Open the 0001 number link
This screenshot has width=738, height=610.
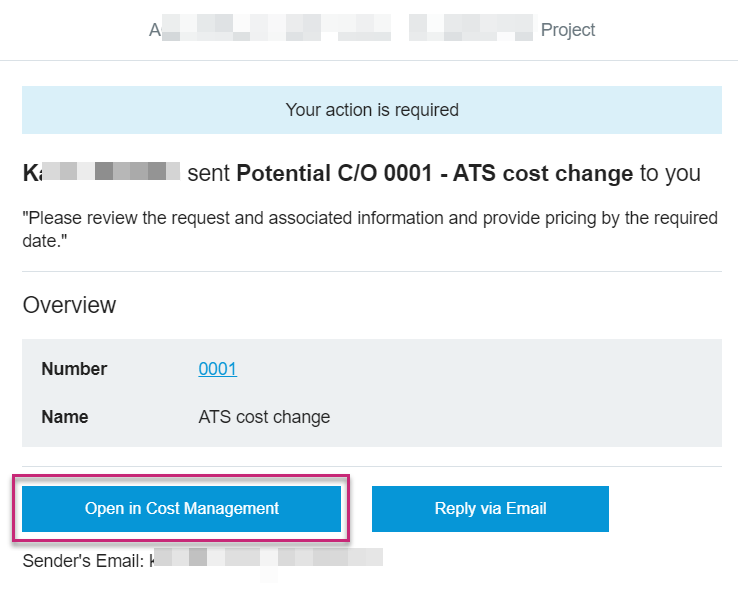click(217, 369)
